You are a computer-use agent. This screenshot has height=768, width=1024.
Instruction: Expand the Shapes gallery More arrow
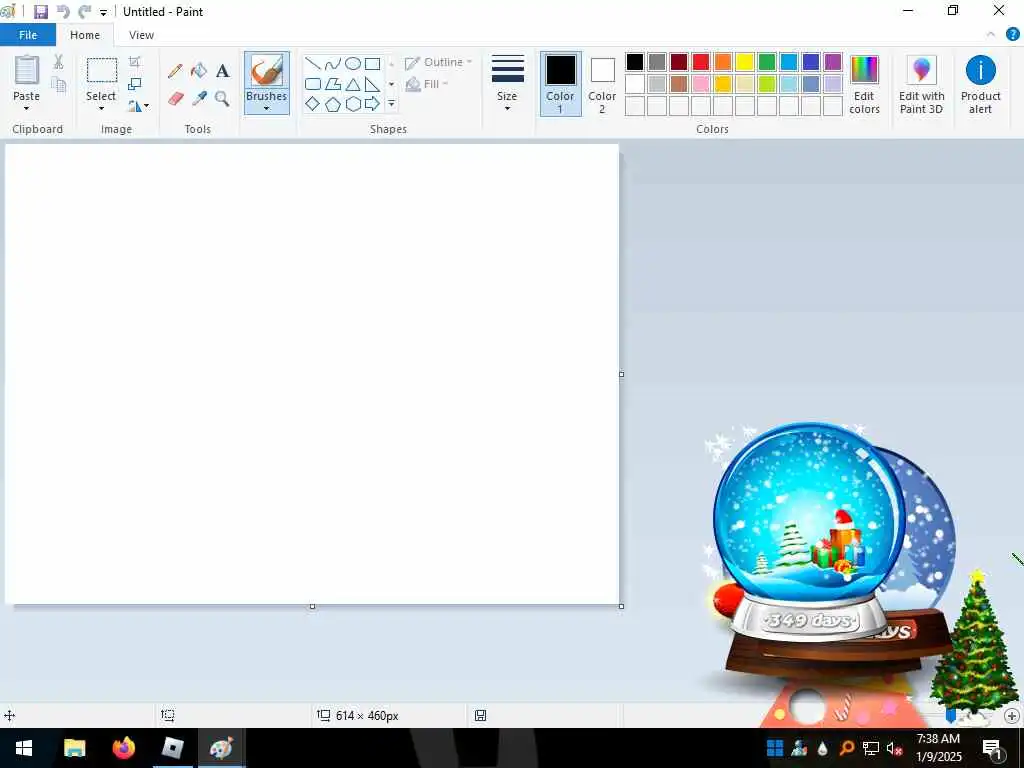pyautogui.click(x=391, y=104)
